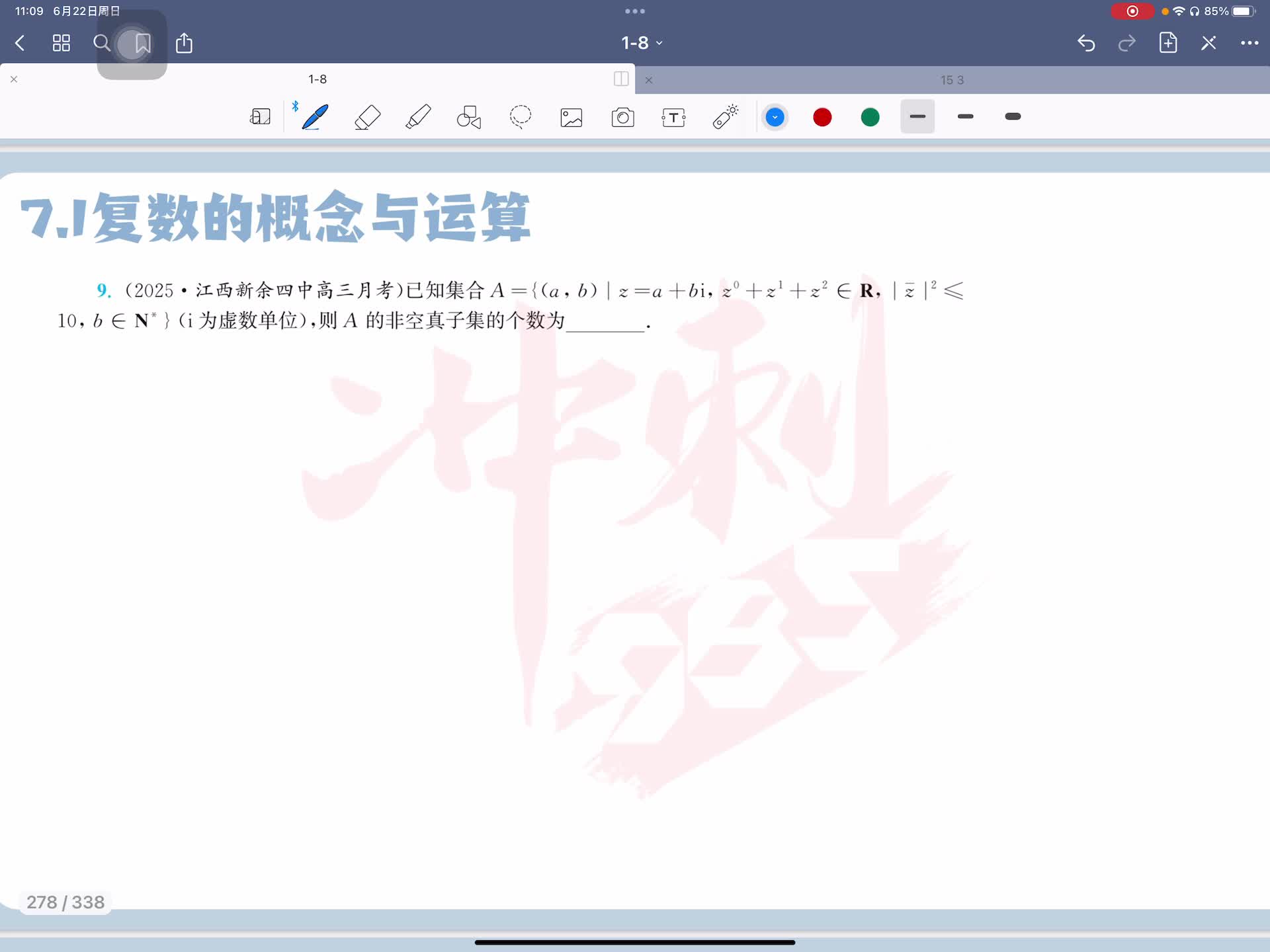Open the Camera tool

pos(622,118)
